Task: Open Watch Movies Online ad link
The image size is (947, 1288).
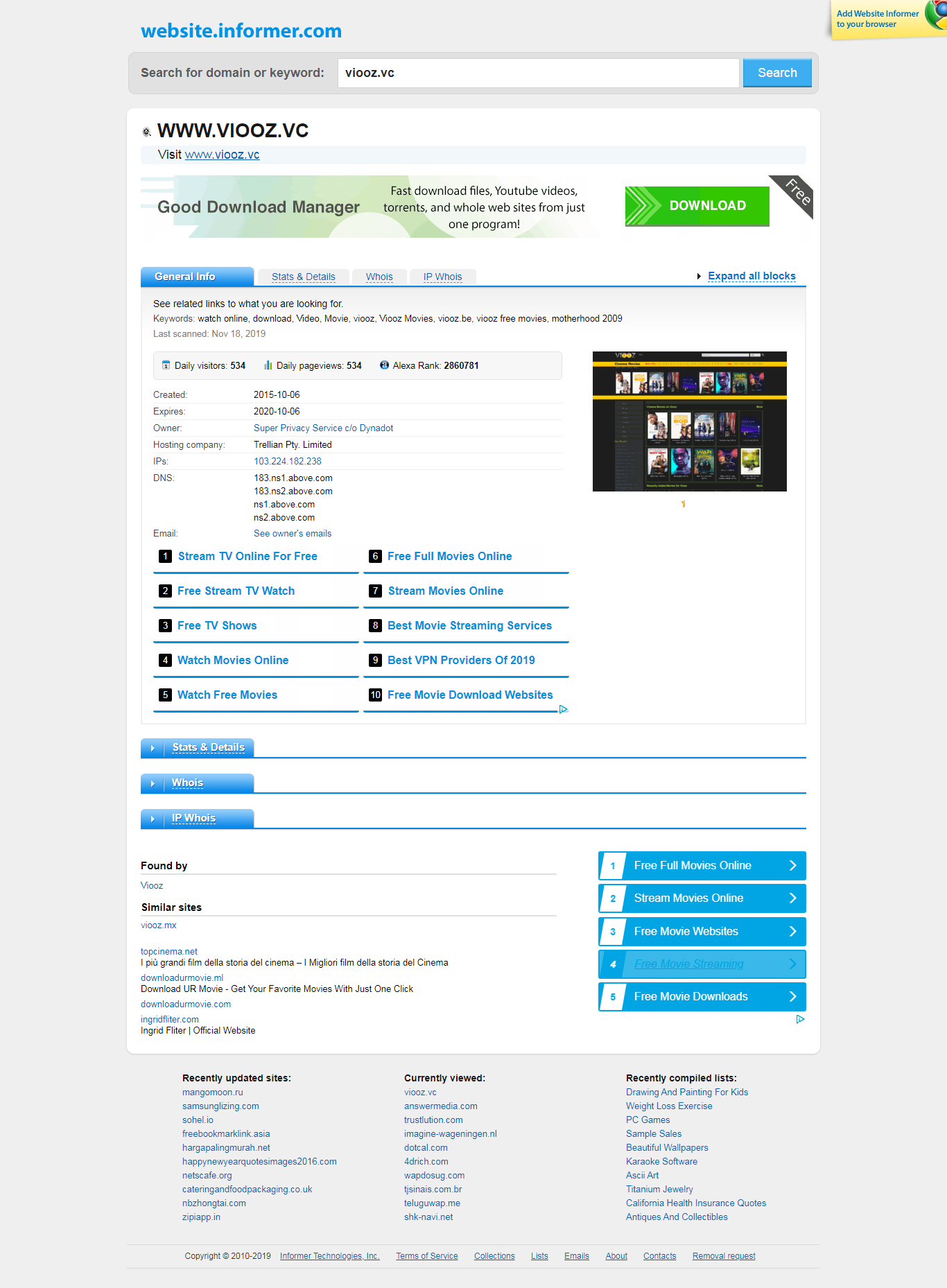Action: tap(233, 660)
